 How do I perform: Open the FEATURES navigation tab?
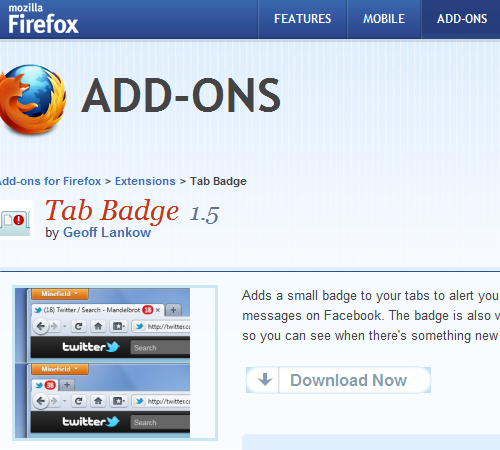[303, 19]
